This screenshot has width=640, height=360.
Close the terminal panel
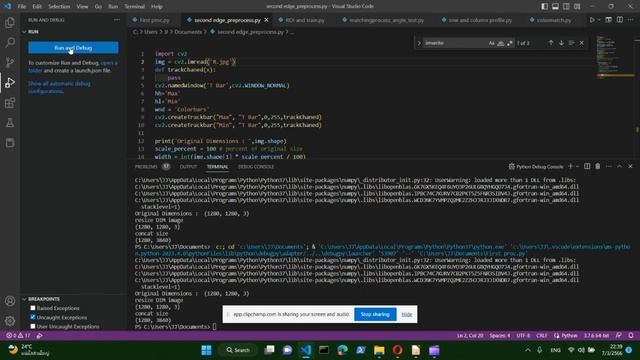pos(630,167)
